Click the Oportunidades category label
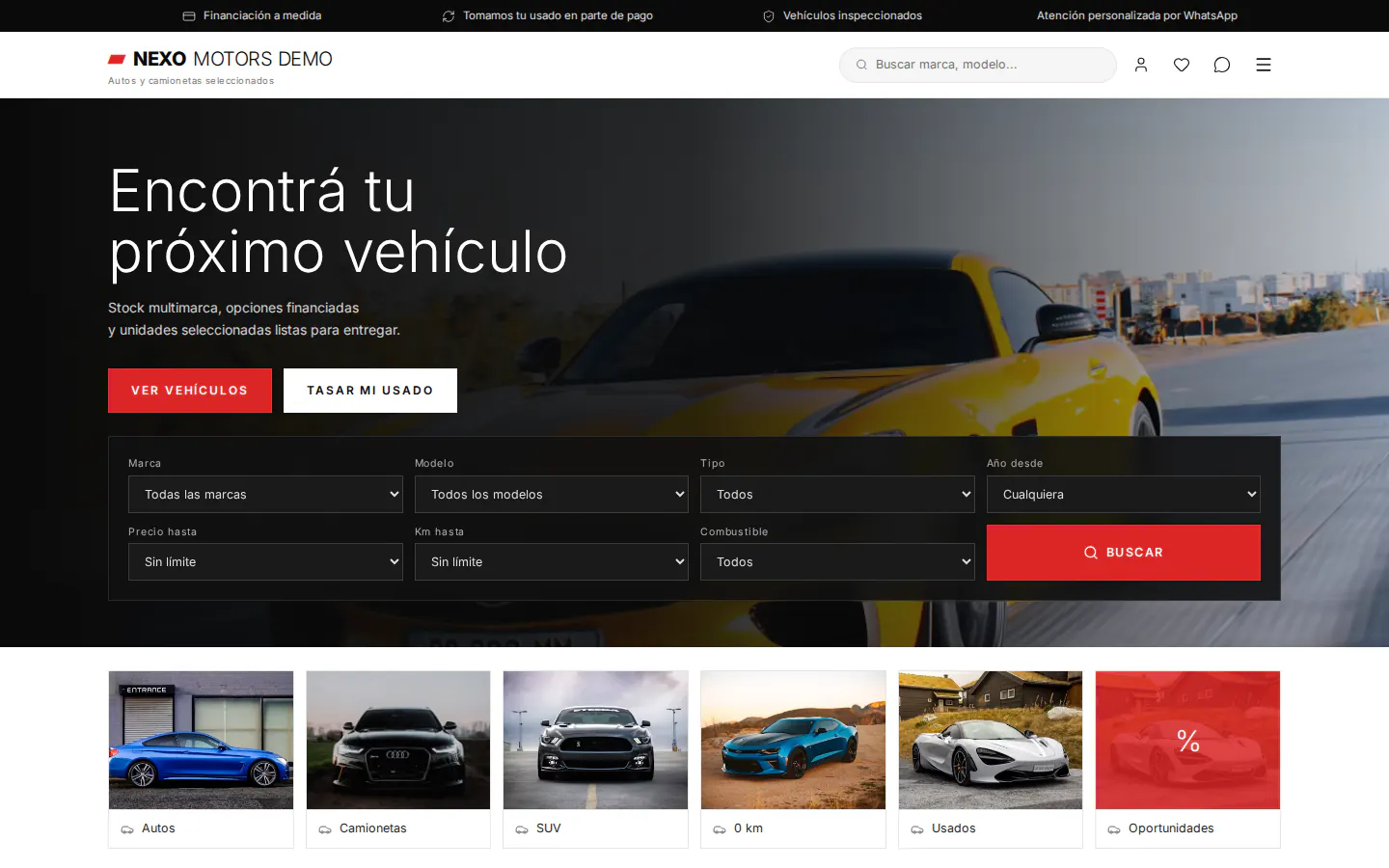1389x868 pixels. point(1171,828)
